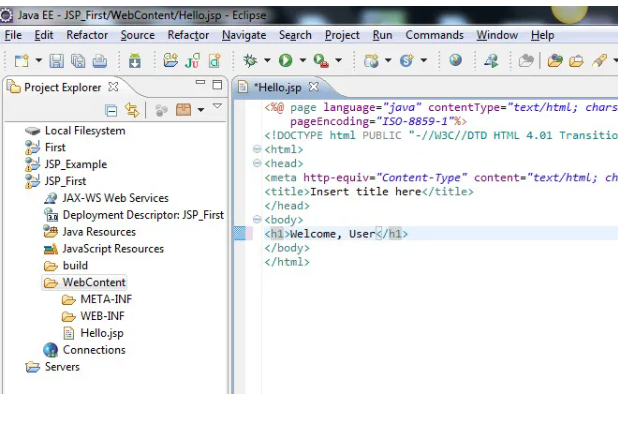This screenshot has width=618, height=427.
Task: Open the web browser globe icon
Action: coord(455,61)
